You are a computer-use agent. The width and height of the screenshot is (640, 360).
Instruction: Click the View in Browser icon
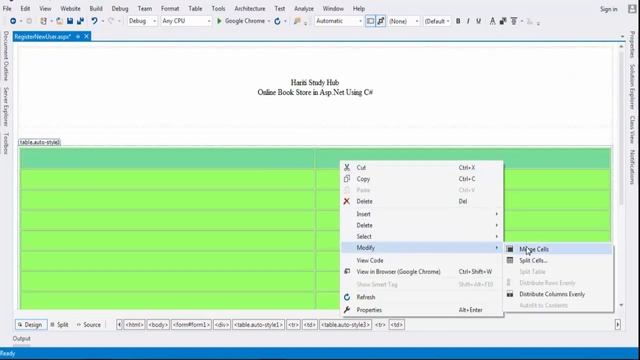pyautogui.click(x=347, y=271)
